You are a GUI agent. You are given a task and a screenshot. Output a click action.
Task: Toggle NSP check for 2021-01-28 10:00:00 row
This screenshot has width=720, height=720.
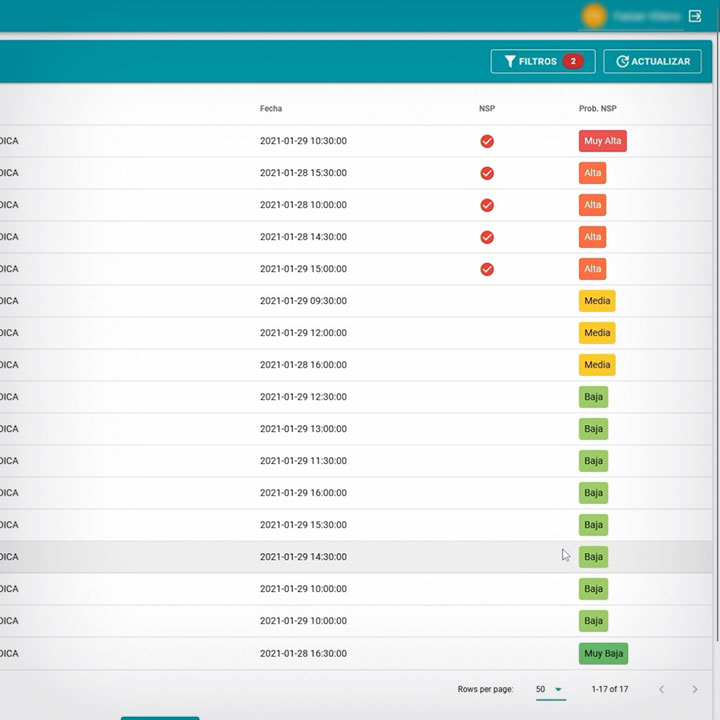click(487, 205)
